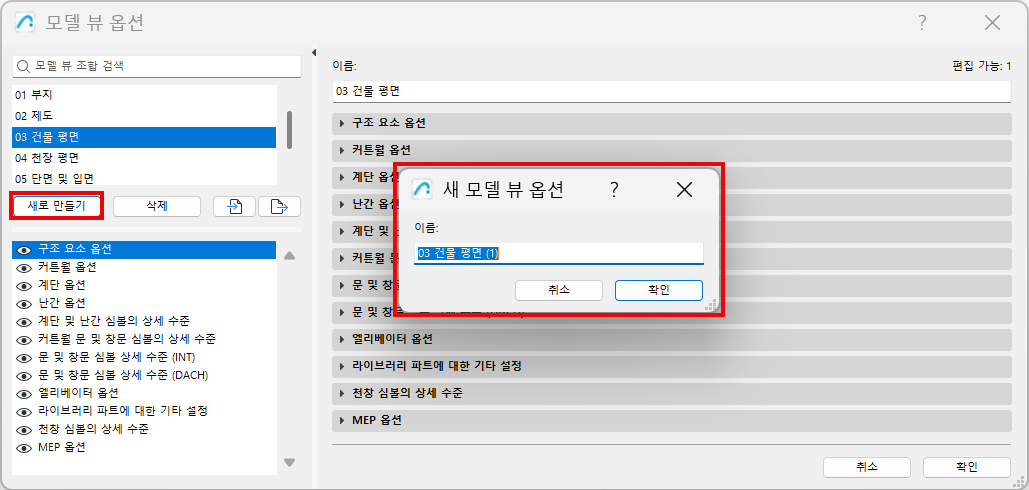
Task: Click main dialog 취소 button
Action: pos(867,467)
